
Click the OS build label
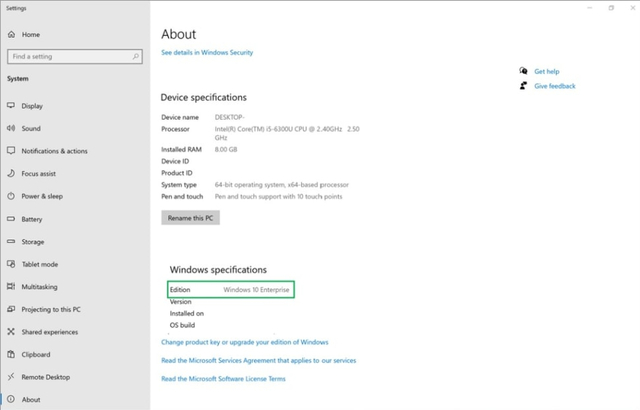click(182, 325)
